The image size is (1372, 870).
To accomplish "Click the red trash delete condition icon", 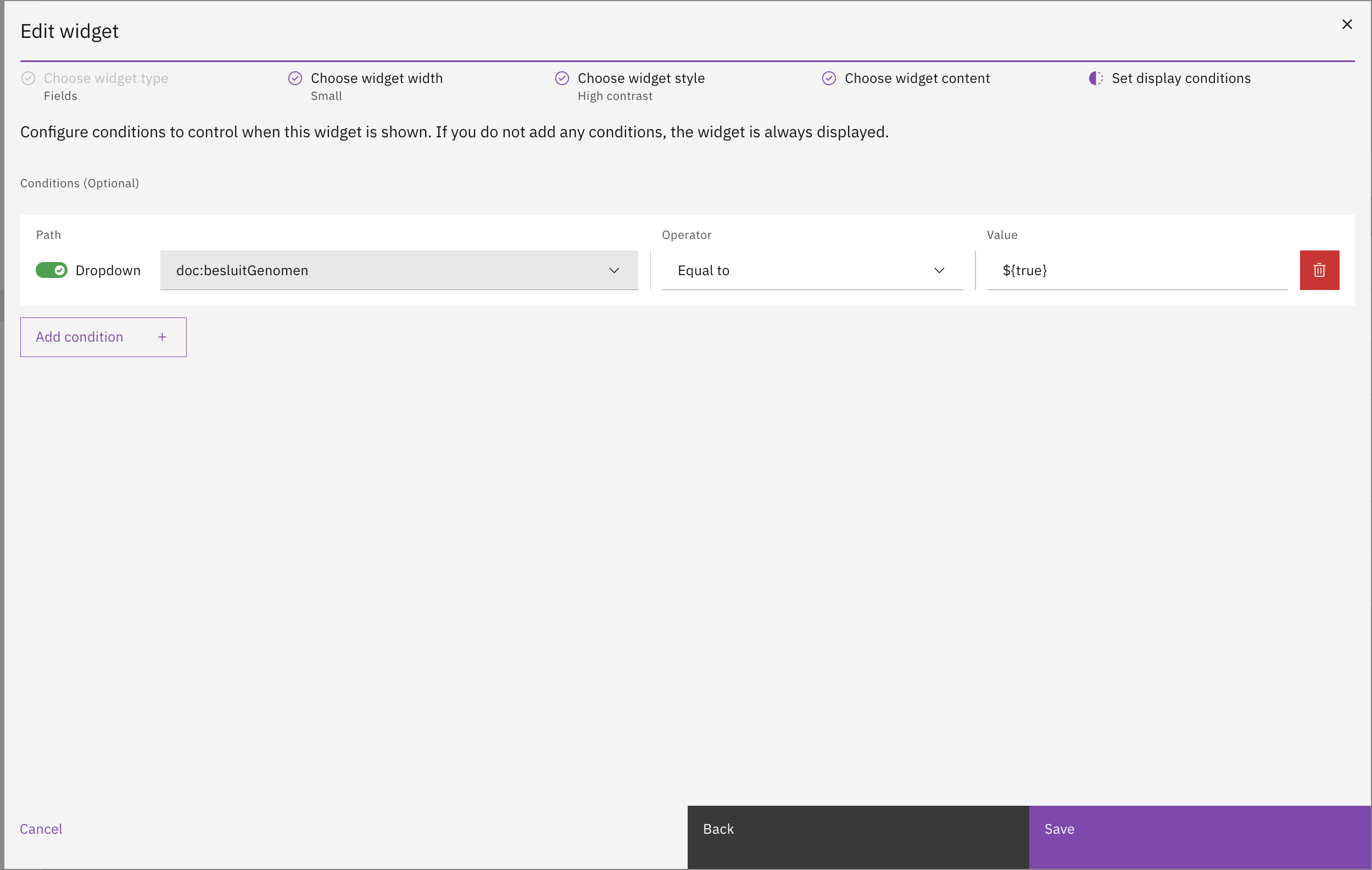I will pyautogui.click(x=1319, y=270).
